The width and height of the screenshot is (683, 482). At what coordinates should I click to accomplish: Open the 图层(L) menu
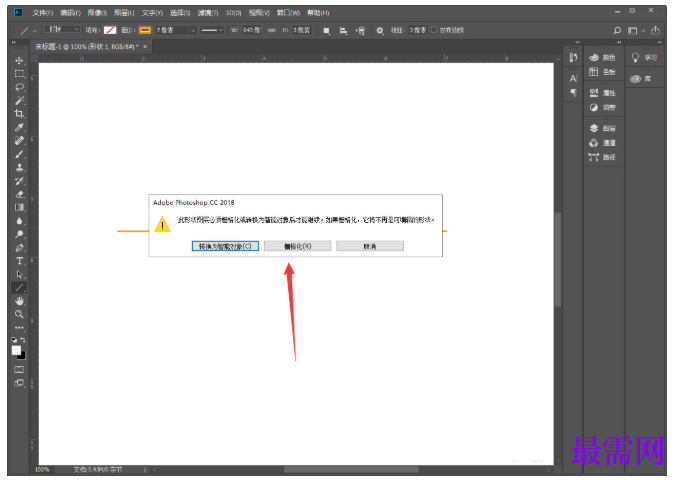pos(124,13)
